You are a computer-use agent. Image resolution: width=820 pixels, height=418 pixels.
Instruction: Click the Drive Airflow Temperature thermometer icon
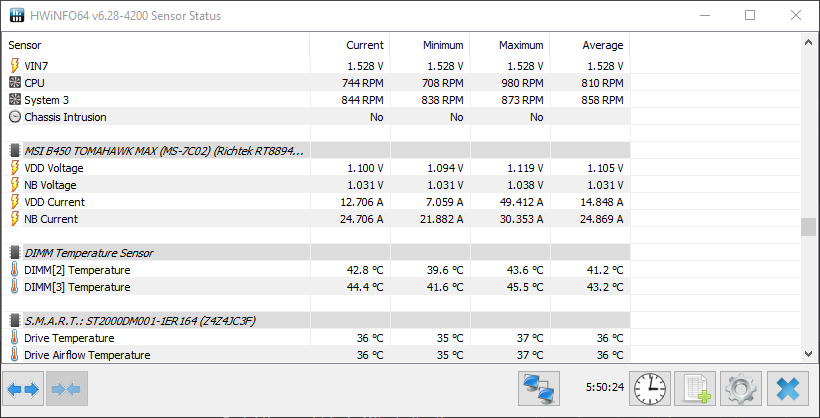(x=15, y=355)
